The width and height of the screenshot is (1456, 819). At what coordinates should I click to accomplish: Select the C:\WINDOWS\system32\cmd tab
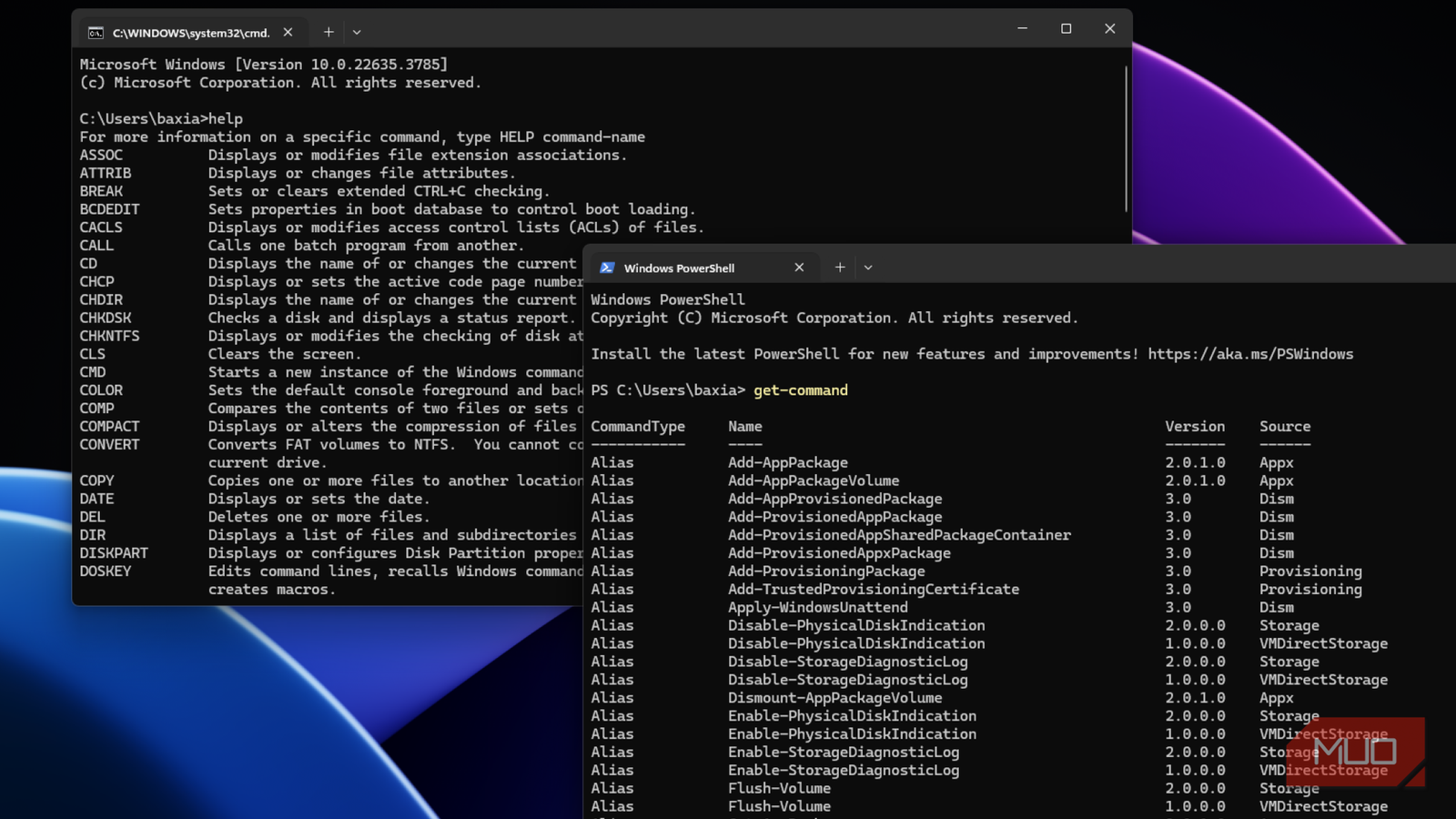(x=182, y=32)
